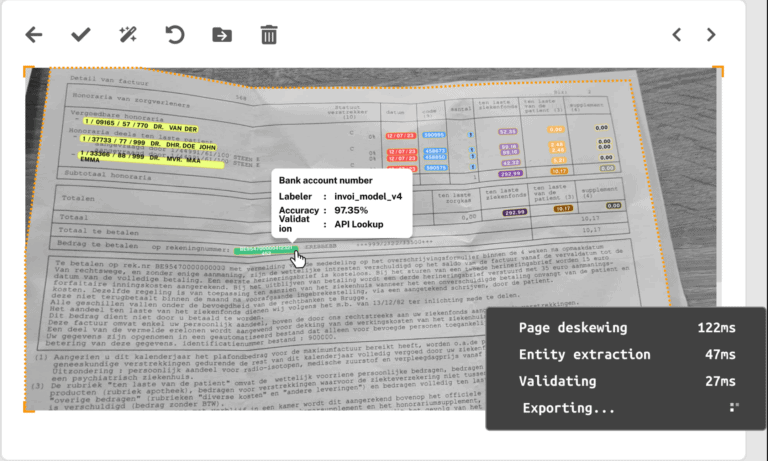The width and height of the screenshot is (768, 461).
Task: Go to next document chevron
Action: [x=711, y=35]
